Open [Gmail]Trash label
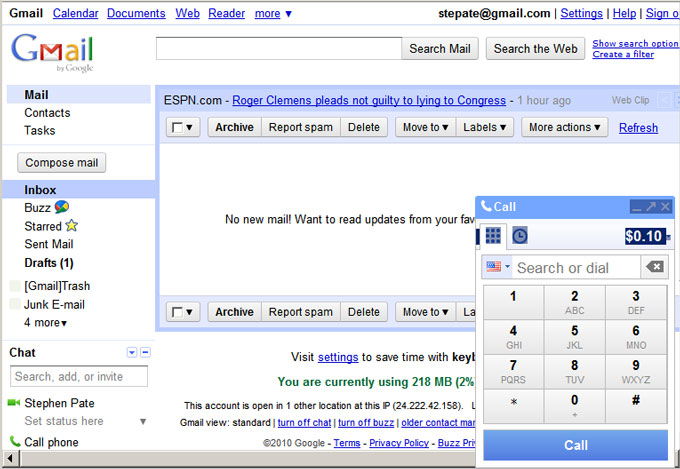This screenshot has height=469, width=680. coord(57,286)
